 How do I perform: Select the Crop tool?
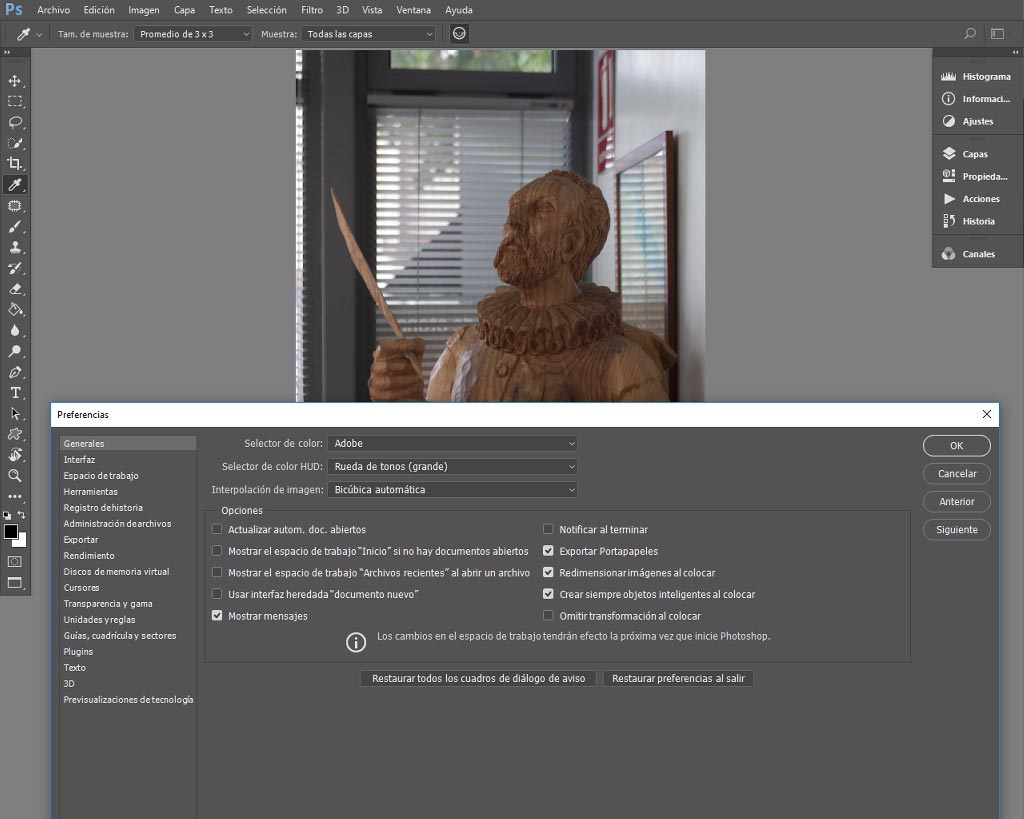tap(14, 164)
